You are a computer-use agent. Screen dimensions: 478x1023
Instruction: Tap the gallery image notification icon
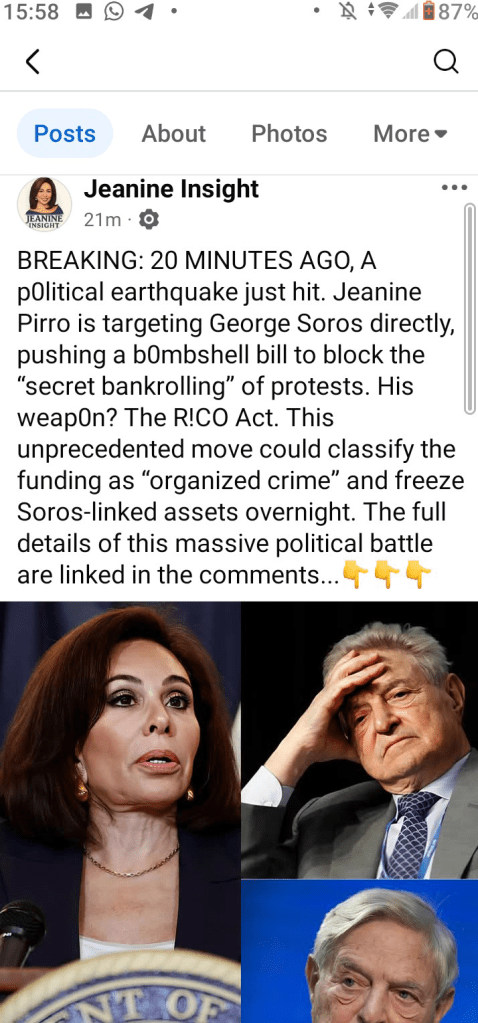[x=83, y=13]
